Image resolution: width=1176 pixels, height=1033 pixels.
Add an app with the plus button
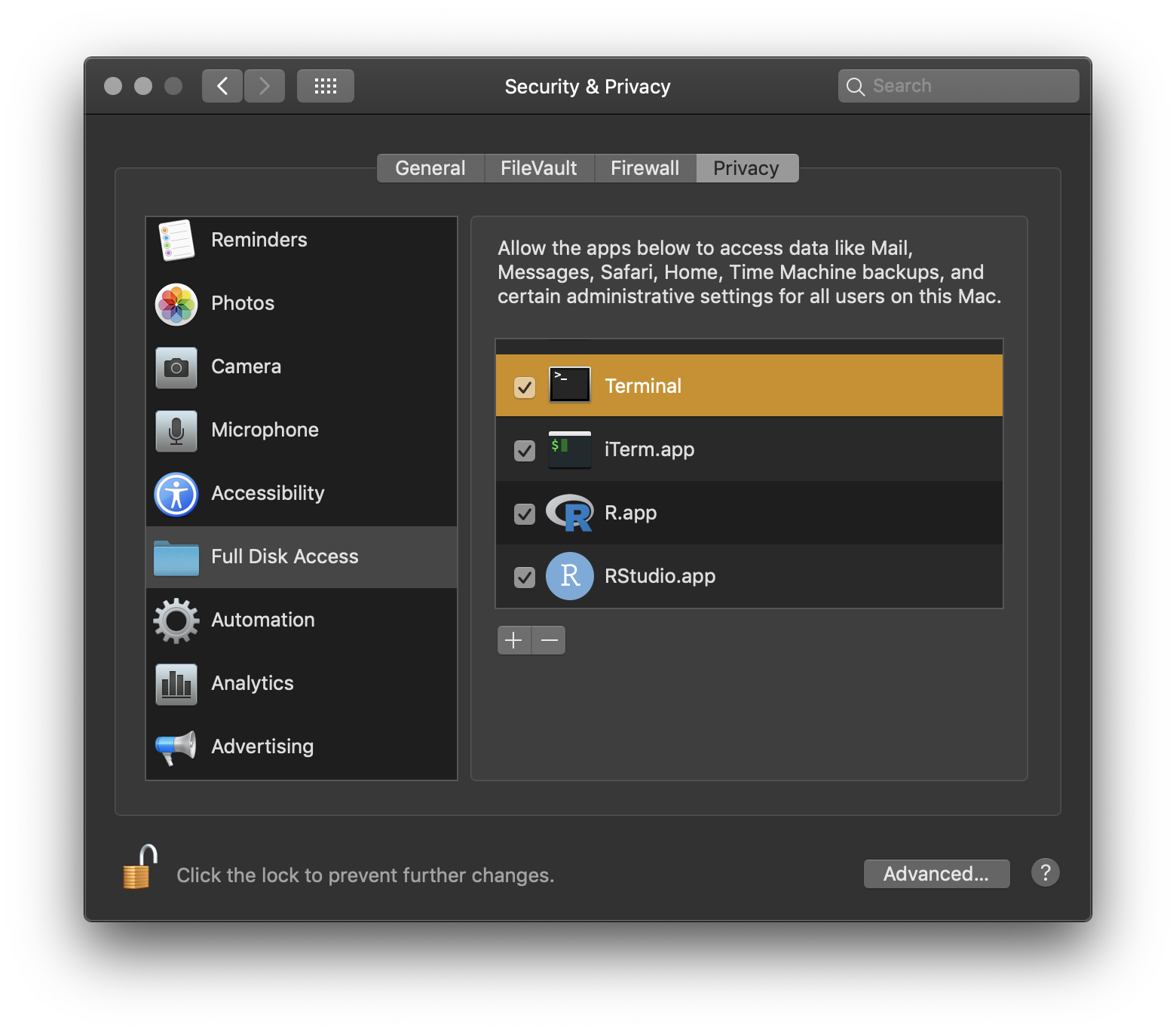coord(513,640)
